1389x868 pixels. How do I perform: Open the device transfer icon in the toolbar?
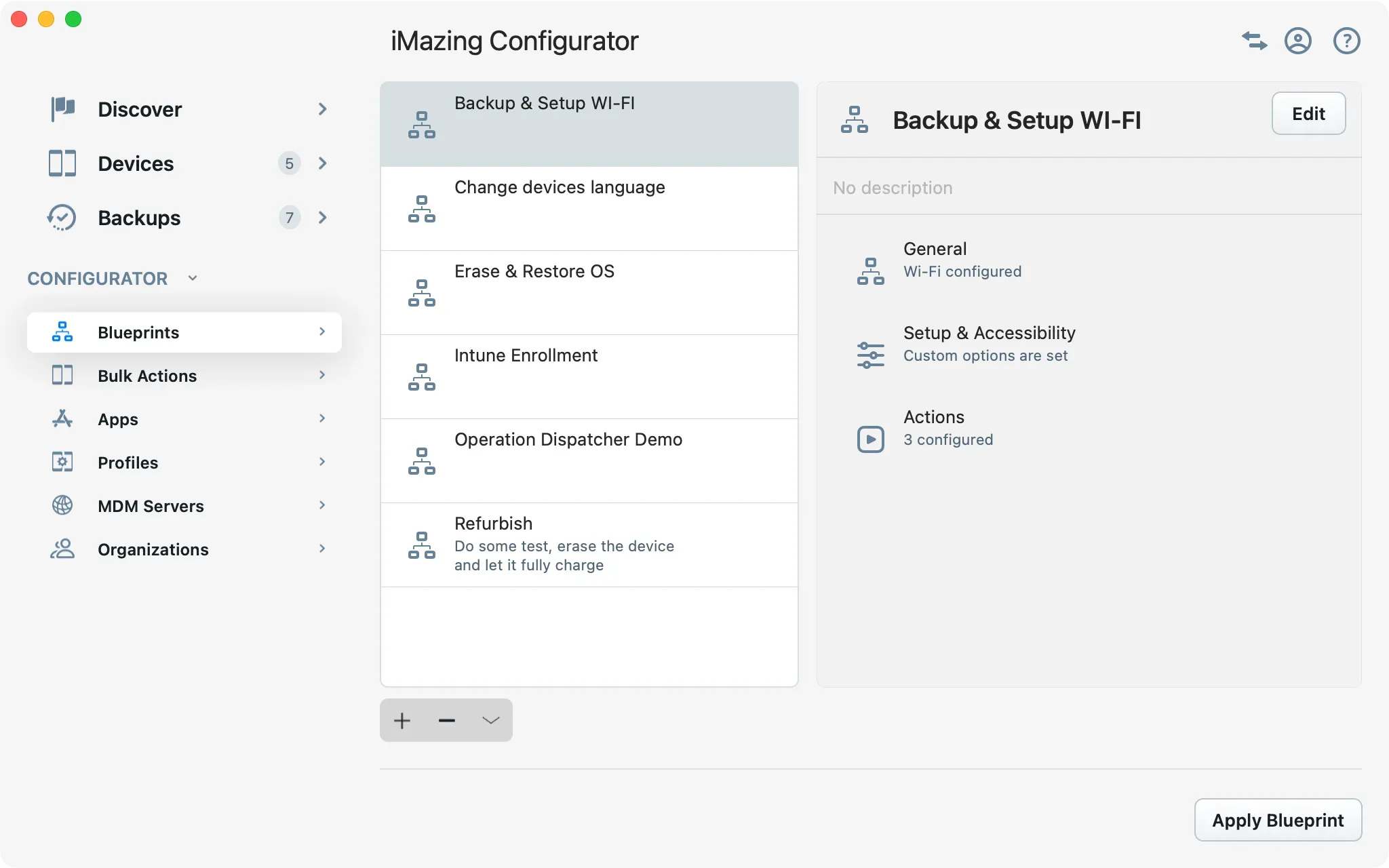(x=1253, y=41)
